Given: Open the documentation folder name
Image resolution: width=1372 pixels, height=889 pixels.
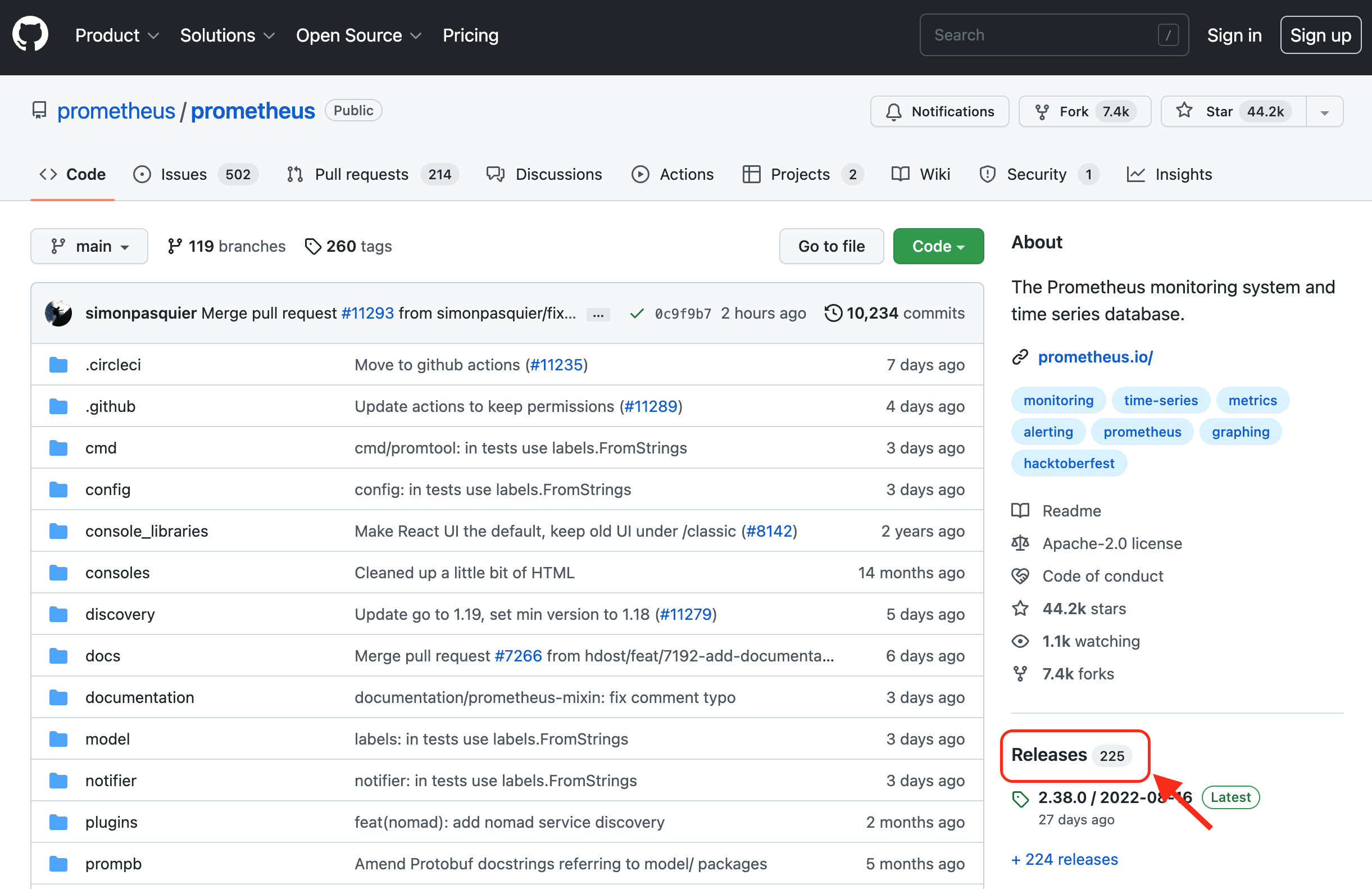Looking at the screenshot, I should click(139, 697).
